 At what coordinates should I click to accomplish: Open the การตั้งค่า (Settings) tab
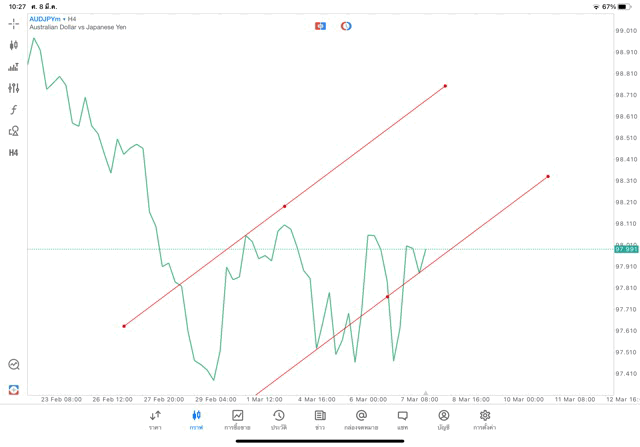485,419
